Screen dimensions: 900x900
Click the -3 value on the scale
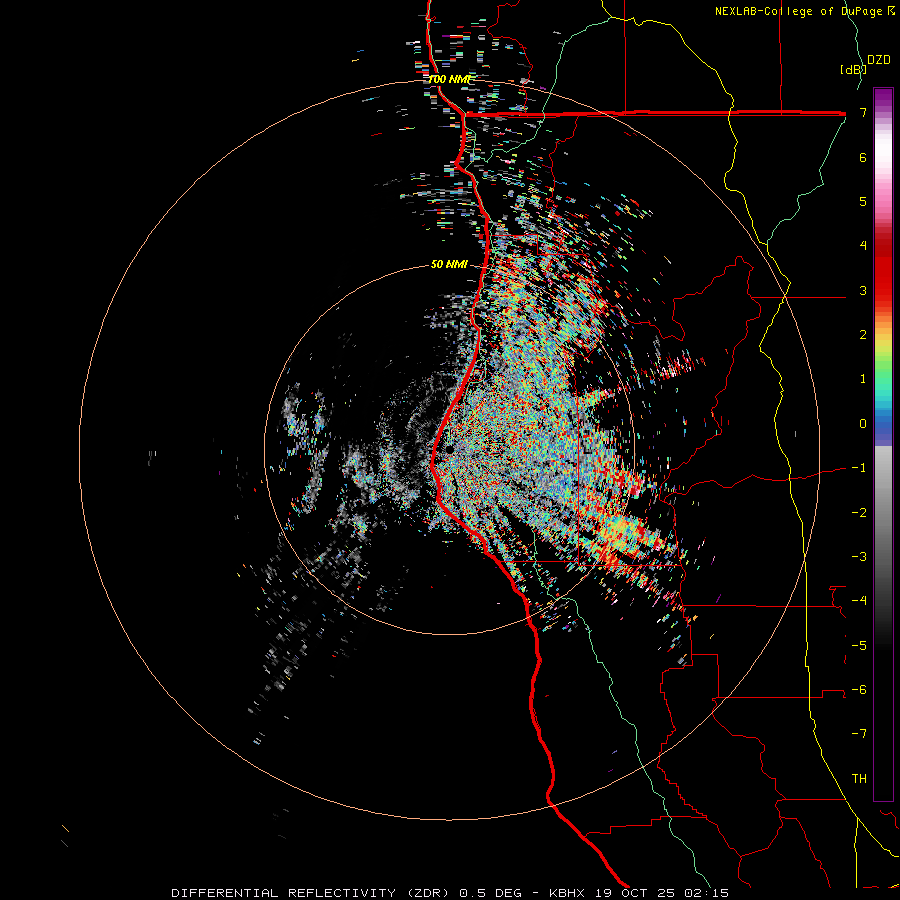[x=859, y=557]
